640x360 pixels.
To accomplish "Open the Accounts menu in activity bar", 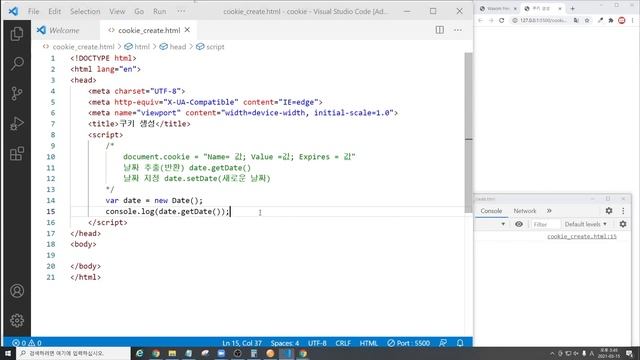I will tap(17, 291).
